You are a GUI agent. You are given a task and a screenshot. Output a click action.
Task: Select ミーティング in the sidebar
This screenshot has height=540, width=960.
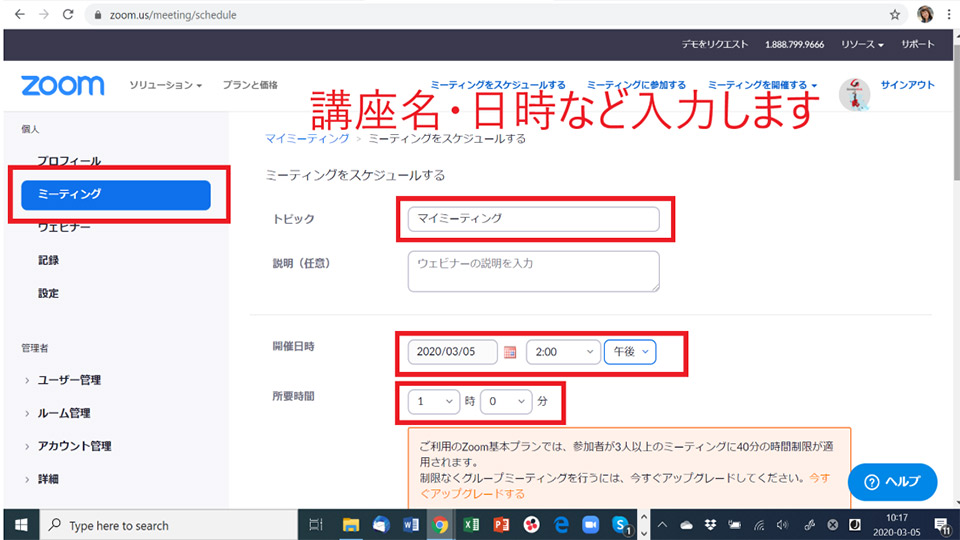(116, 195)
